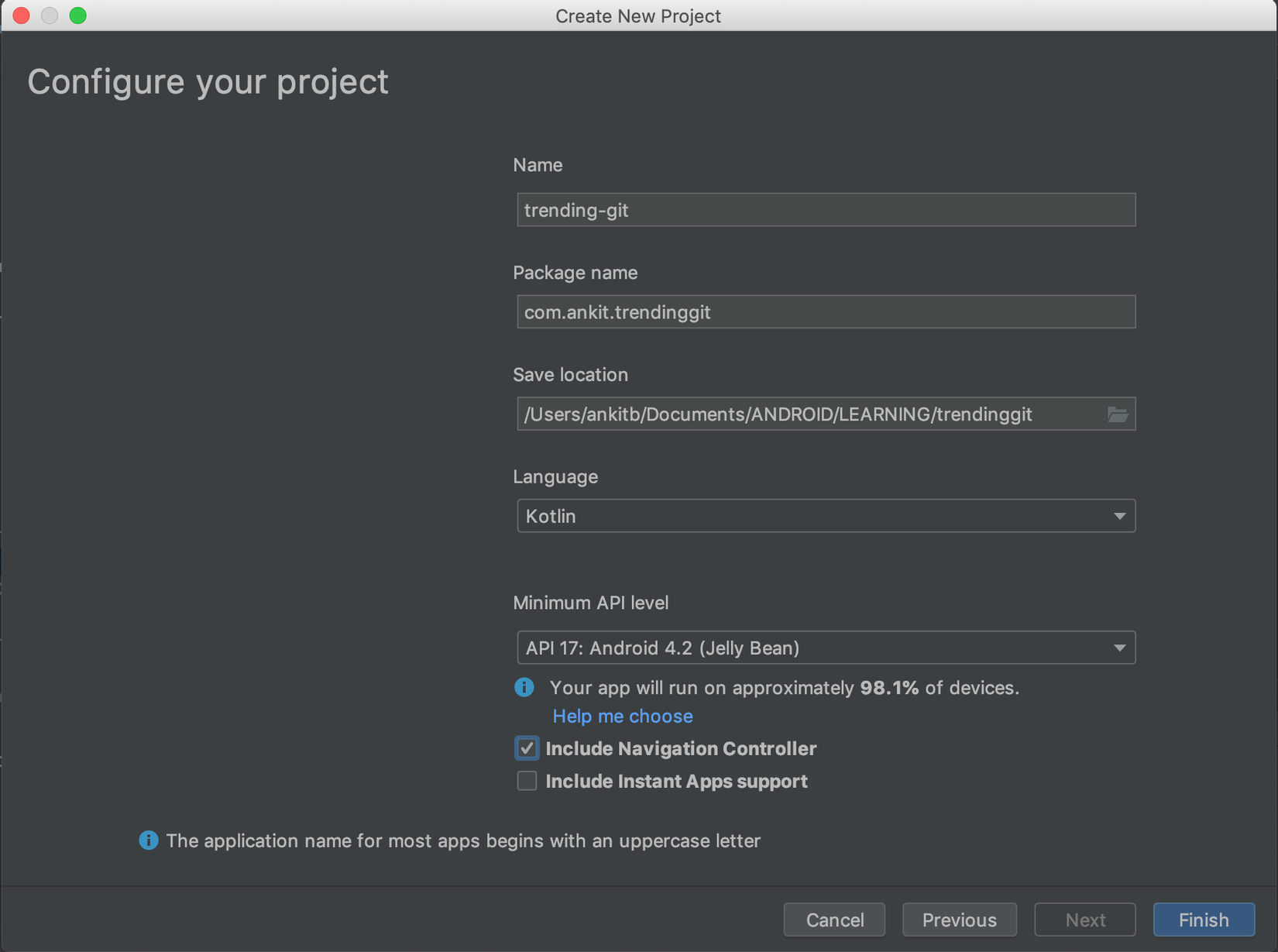This screenshot has height=952, width=1278.
Task: Click the Next button
Action: coord(1084,920)
